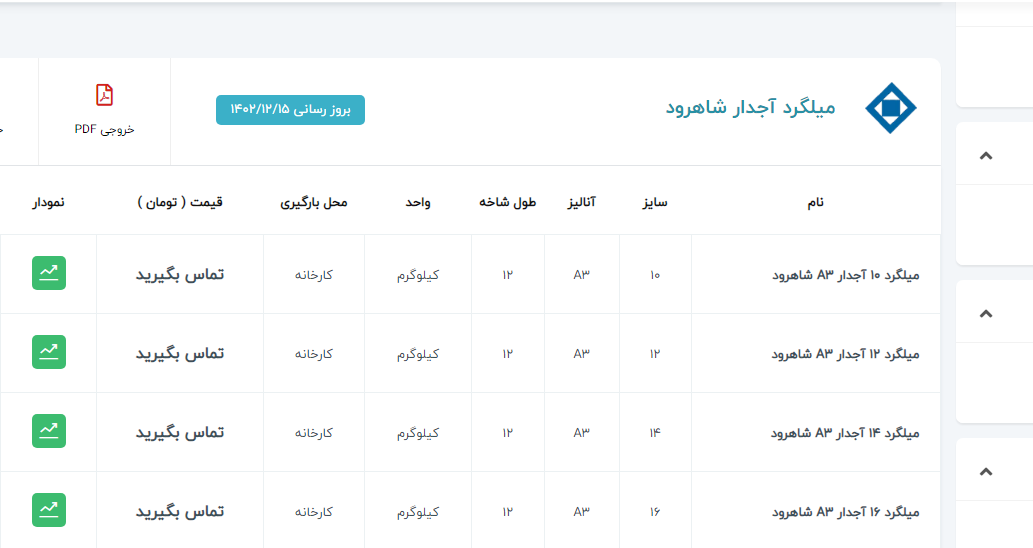Image resolution: width=1033 pixels, height=548 pixels.
Task: Click the سایز column header
Action: click(x=655, y=202)
